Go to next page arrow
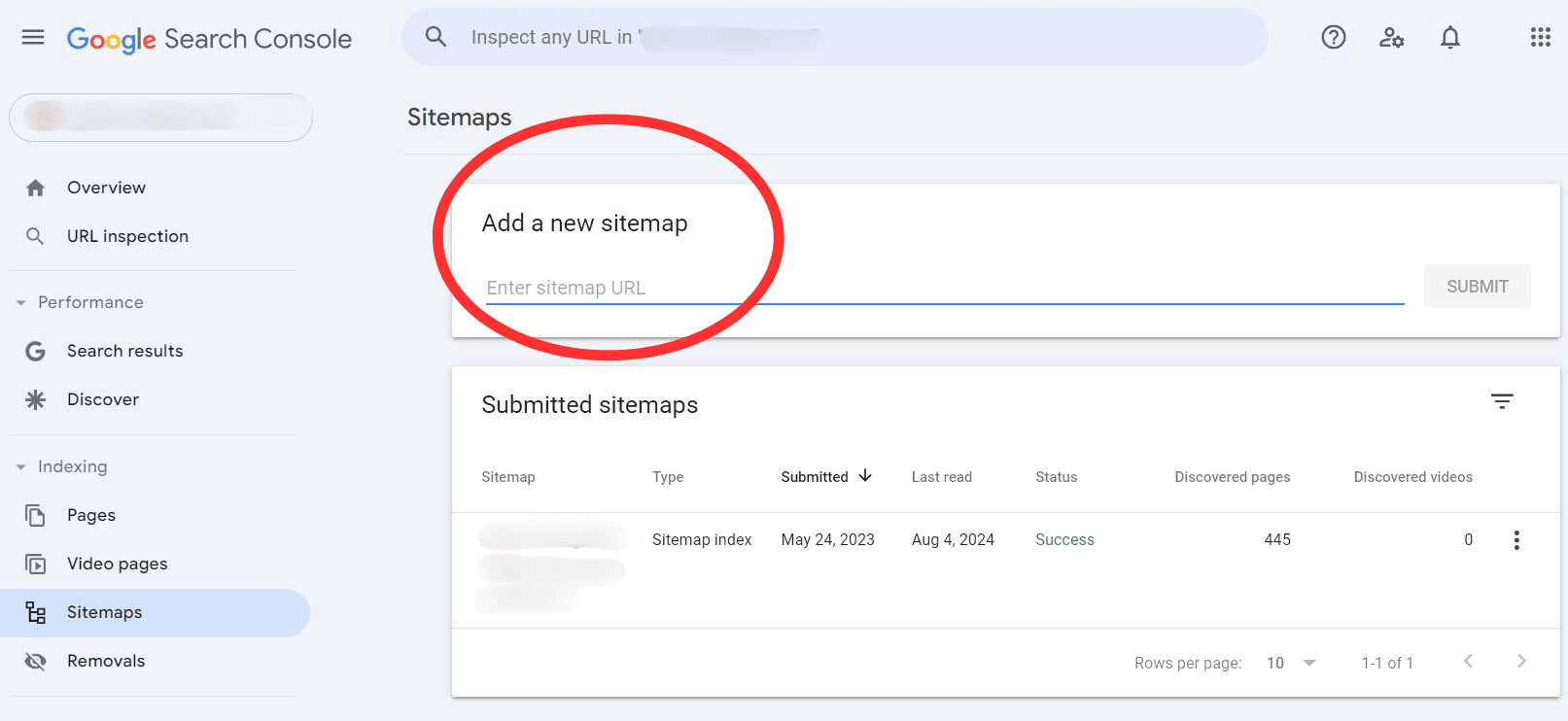Image resolution: width=1568 pixels, height=721 pixels. (1521, 662)
